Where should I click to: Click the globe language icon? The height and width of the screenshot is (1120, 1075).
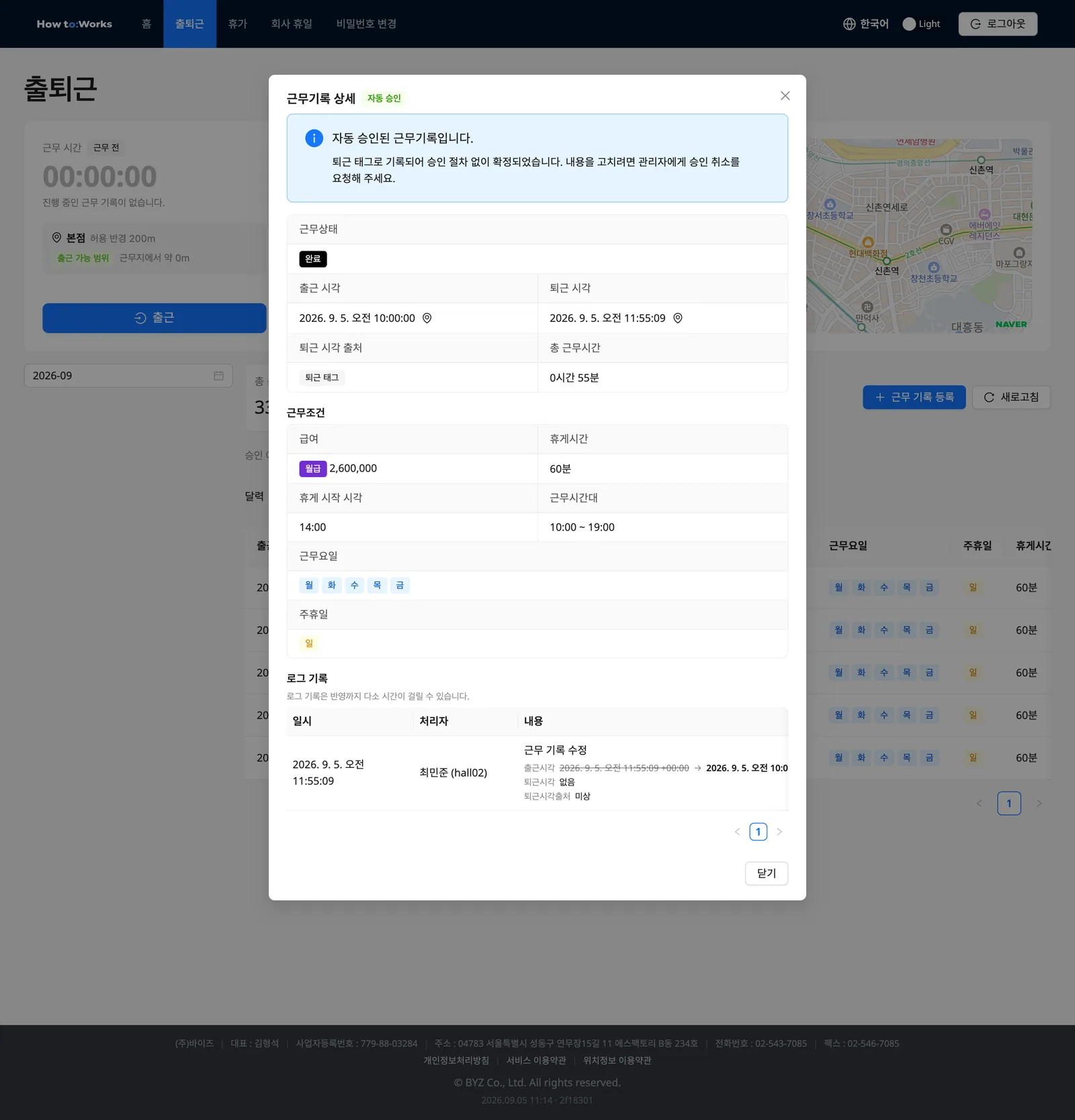click(849, 24)
